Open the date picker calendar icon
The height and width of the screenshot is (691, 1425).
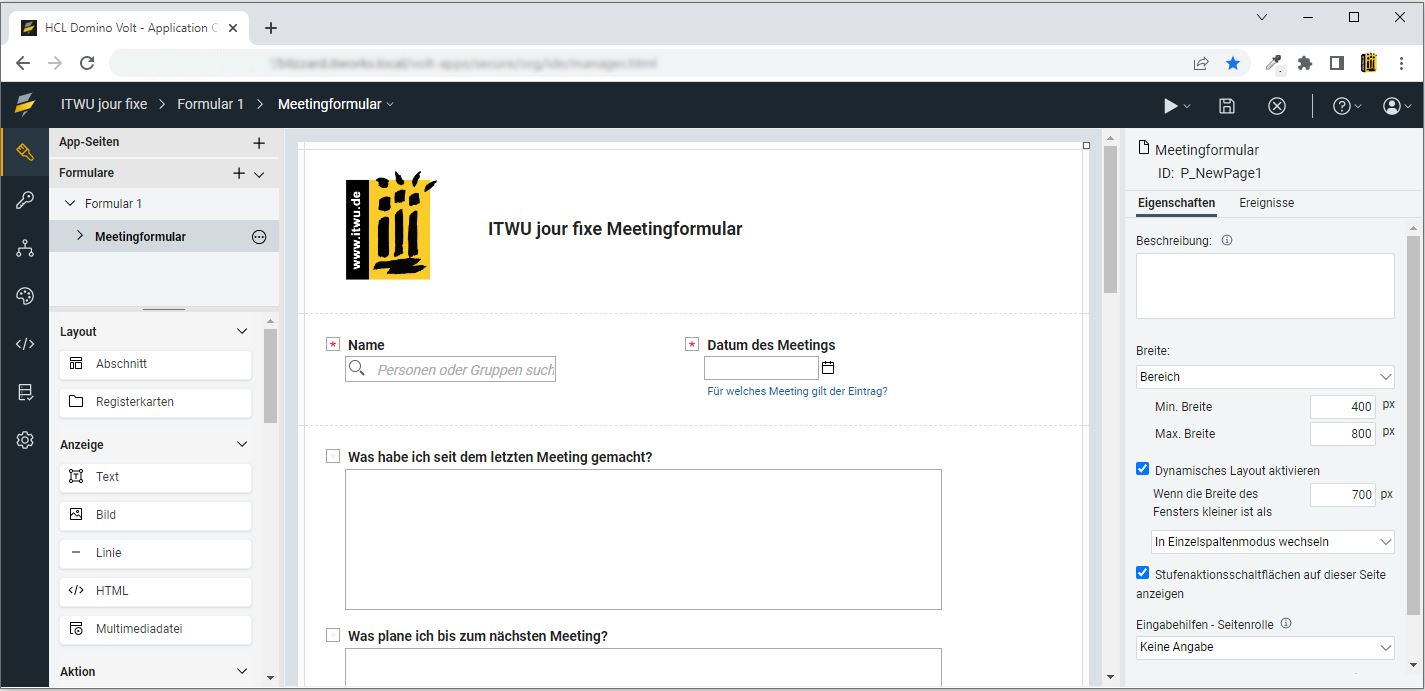pyautogui.click(x=828, y=368)
